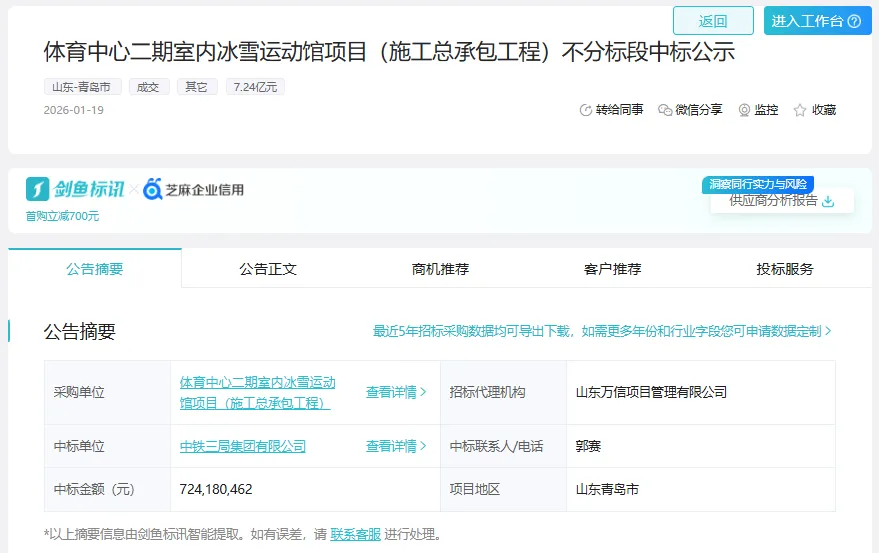879x553 pixels.
Task: Click the 山东-青岛市 region tag
Action: pyautogui.click(x=83, y=87)
